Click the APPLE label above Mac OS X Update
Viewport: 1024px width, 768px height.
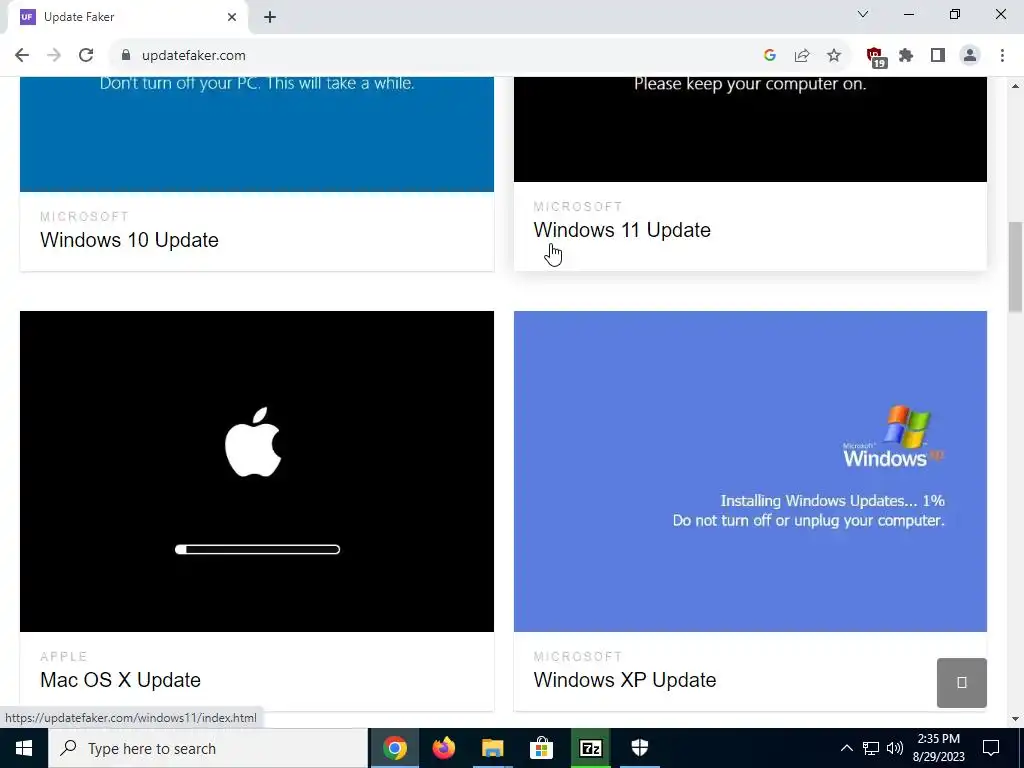(x=64, y=657)
